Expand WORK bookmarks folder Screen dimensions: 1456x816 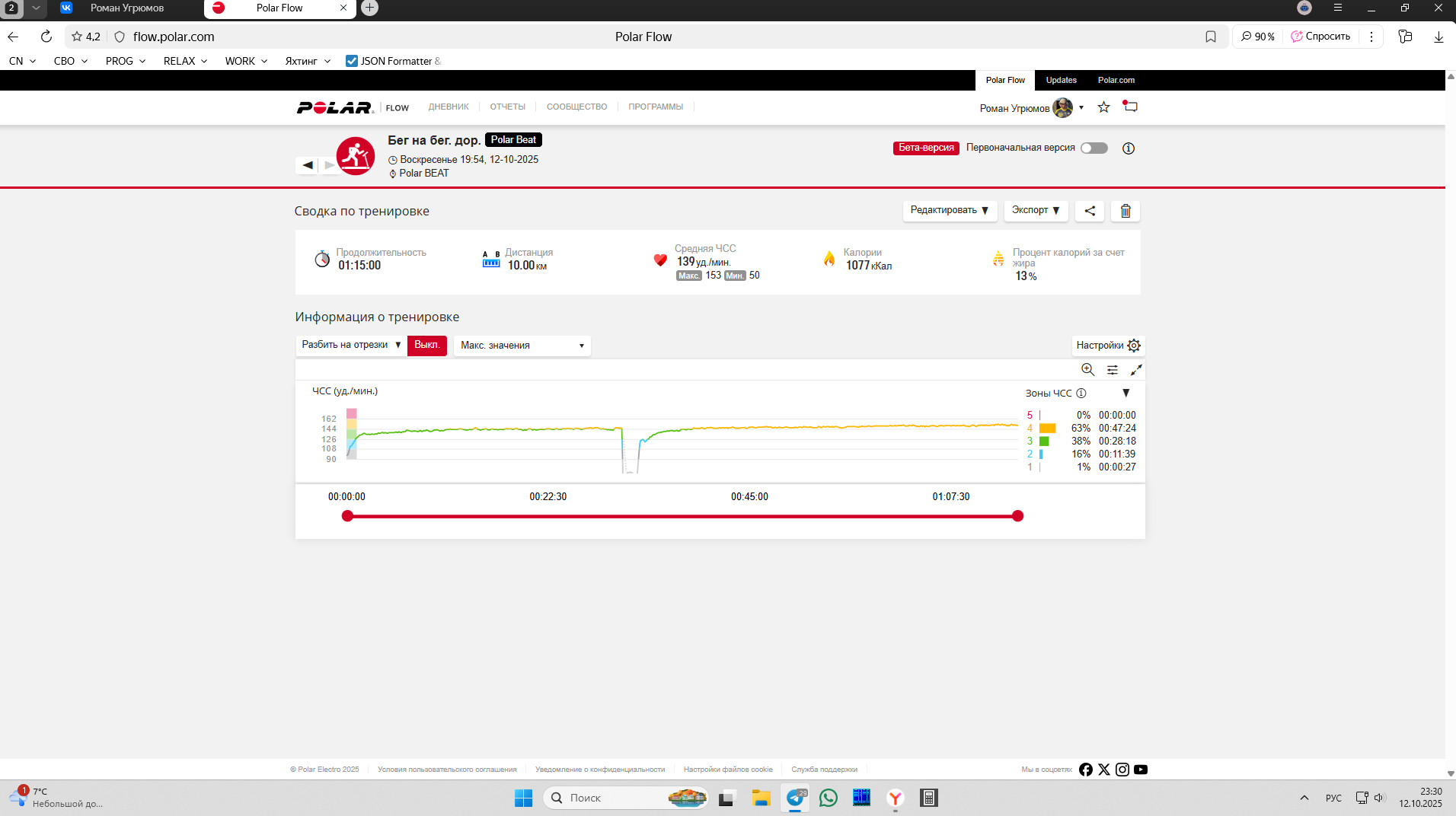246,61
